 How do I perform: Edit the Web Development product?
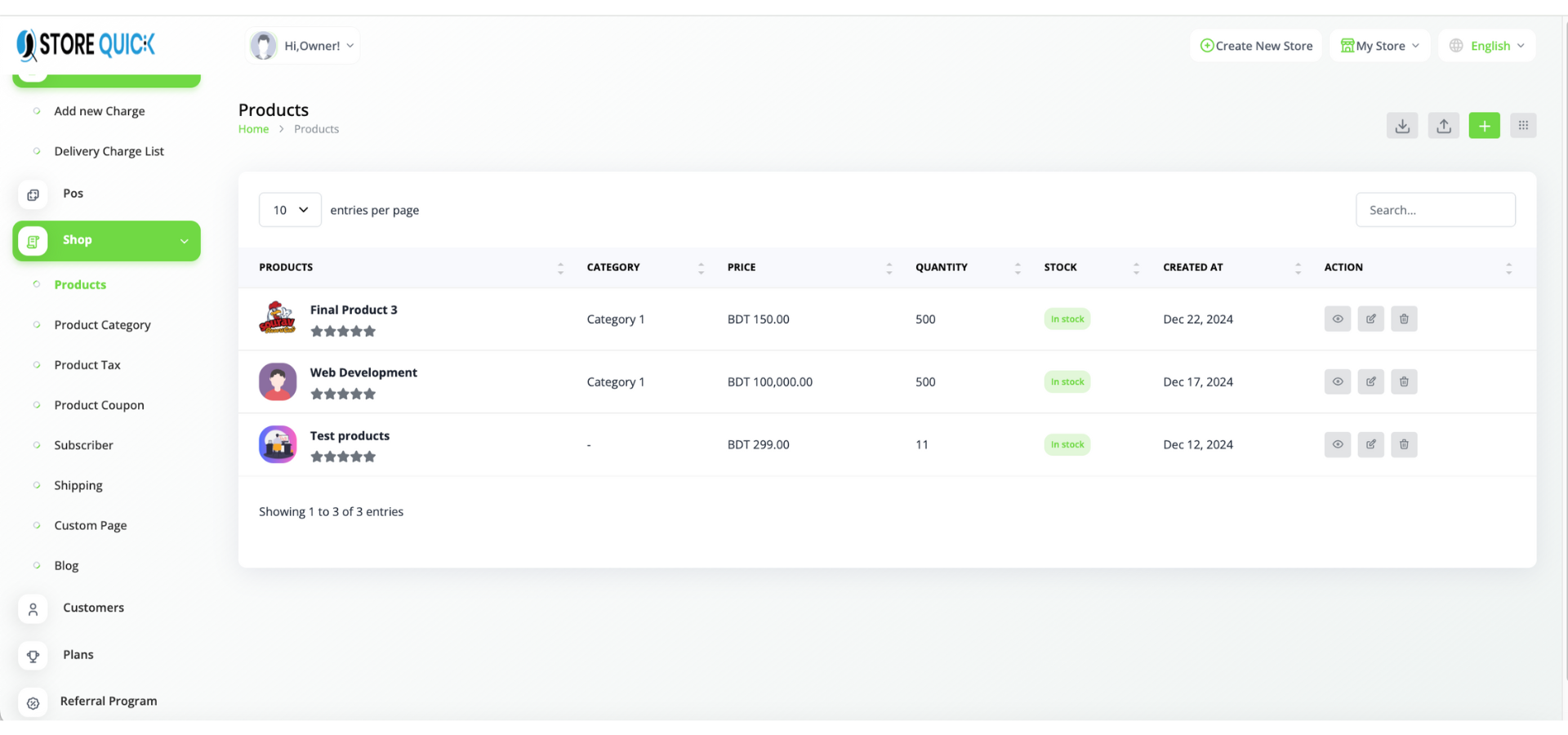pyautogui.click(x=1370, y=382)
